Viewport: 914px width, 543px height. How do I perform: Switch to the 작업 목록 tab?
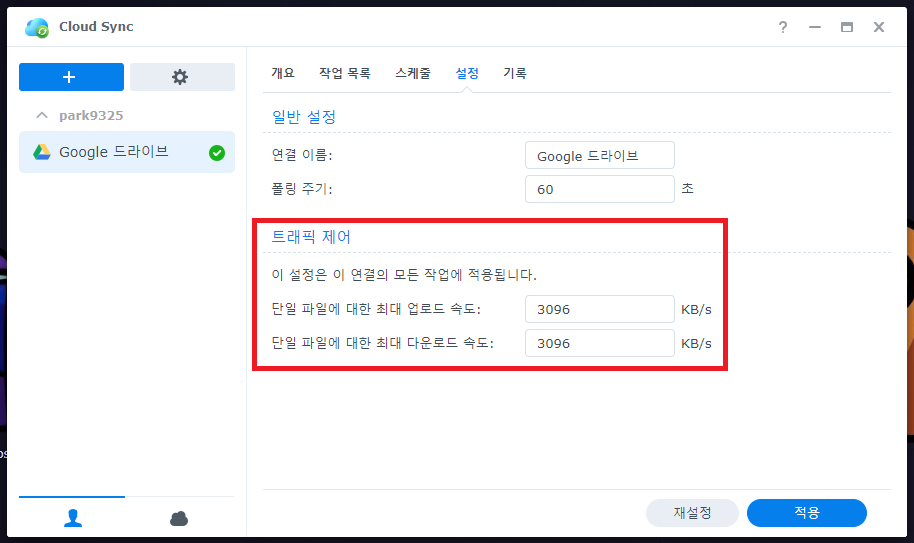[x=344, y=73]
